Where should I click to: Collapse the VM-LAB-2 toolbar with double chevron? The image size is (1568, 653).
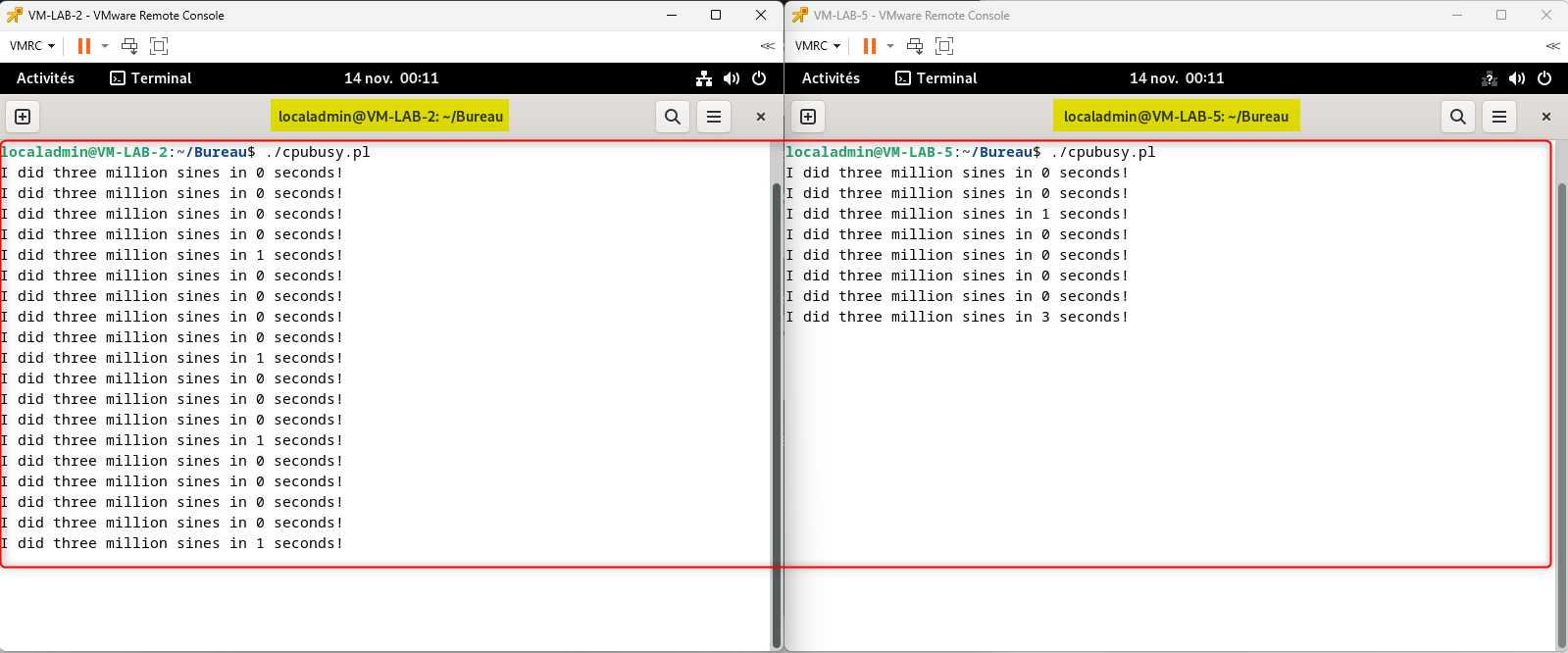[x=767, y=46]
